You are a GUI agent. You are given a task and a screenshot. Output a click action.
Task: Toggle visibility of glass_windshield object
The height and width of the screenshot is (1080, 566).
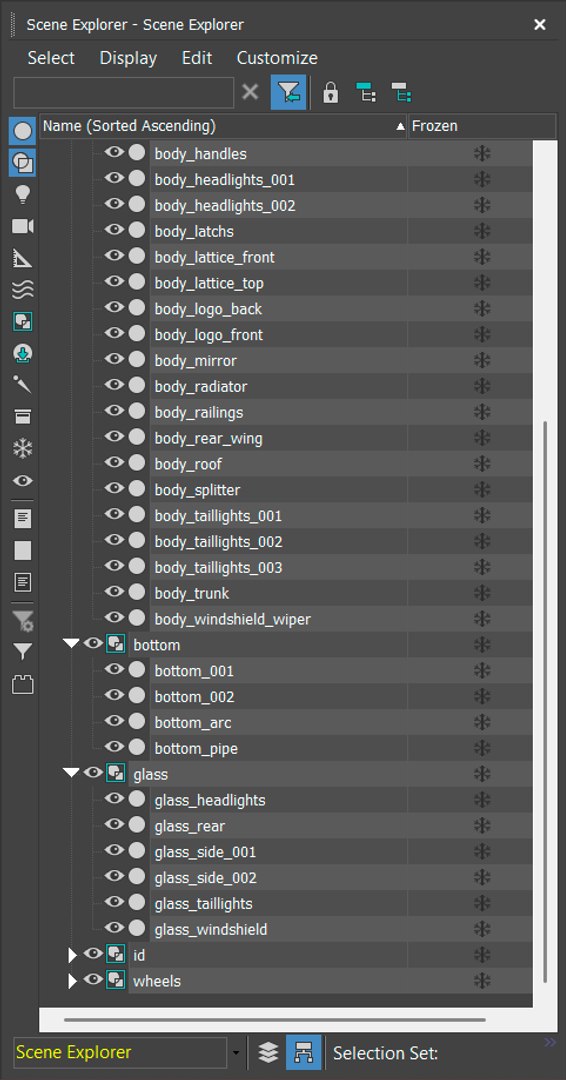tap(114, 928)
